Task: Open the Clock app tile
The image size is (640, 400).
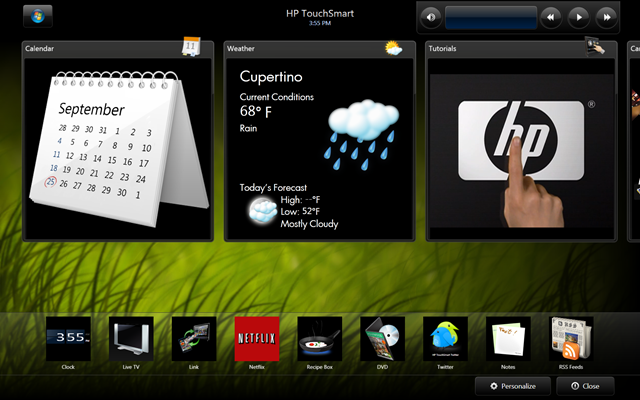Action: pos(68,339)
